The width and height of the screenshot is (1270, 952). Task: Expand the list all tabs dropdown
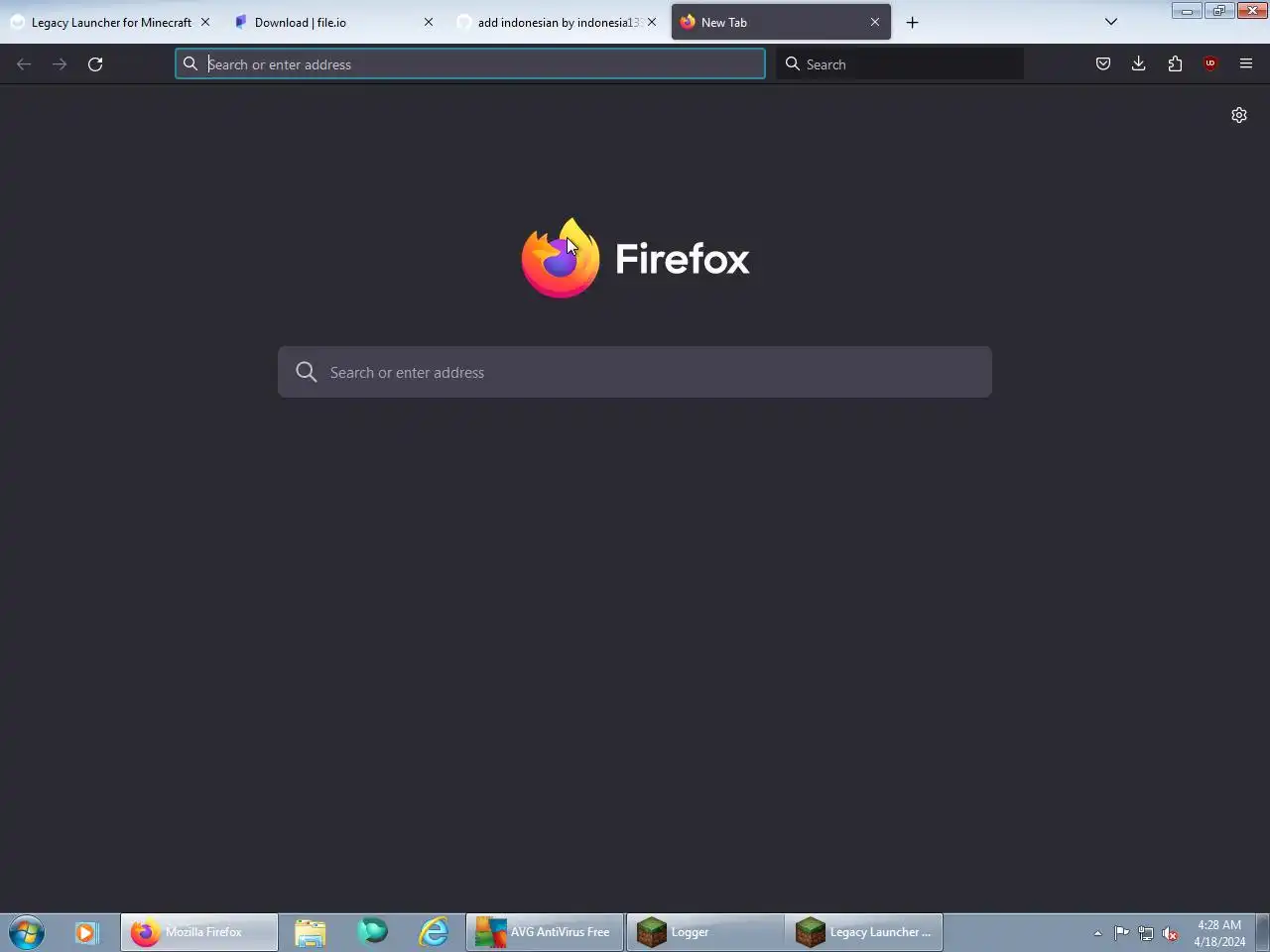click(1111, 22)
